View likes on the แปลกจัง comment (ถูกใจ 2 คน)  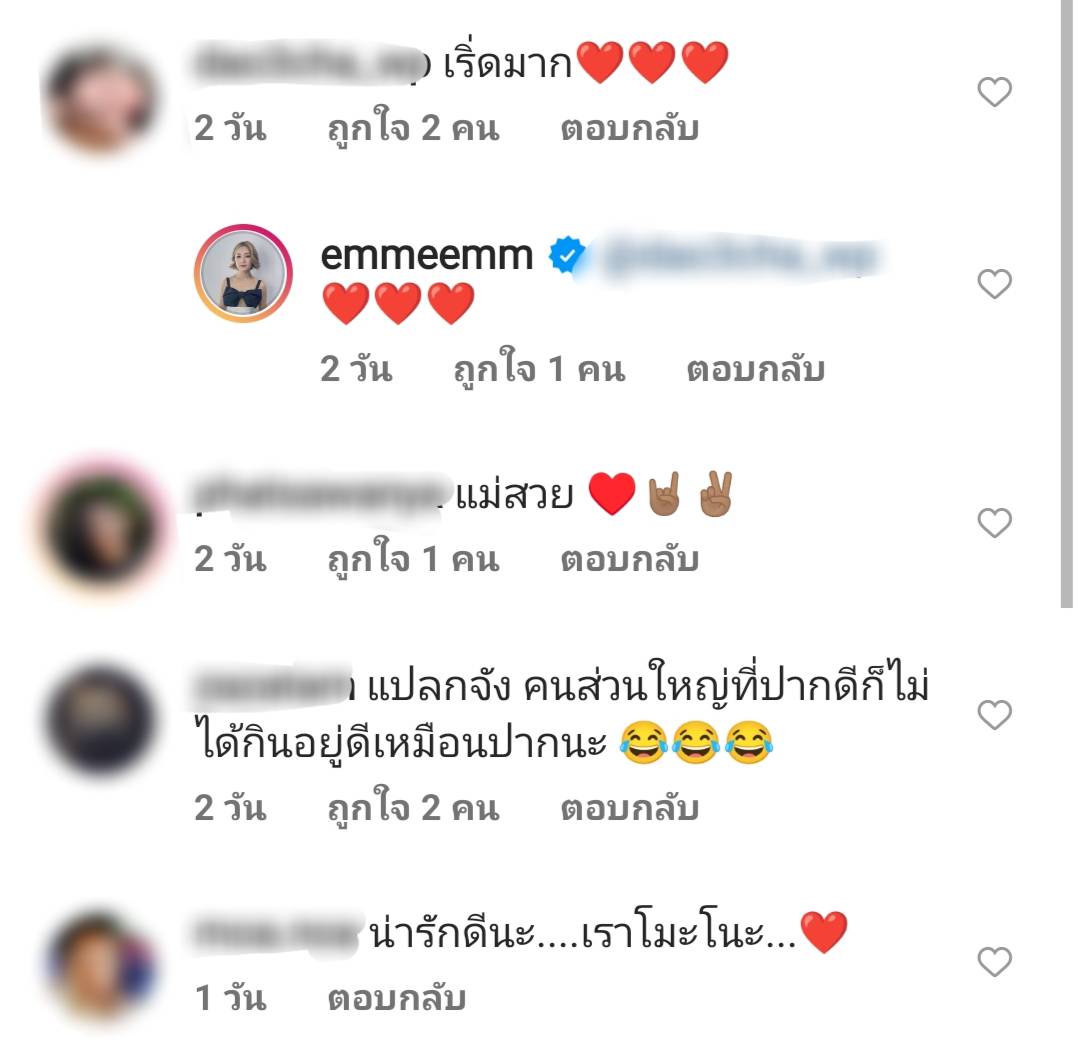coord(413,808)
